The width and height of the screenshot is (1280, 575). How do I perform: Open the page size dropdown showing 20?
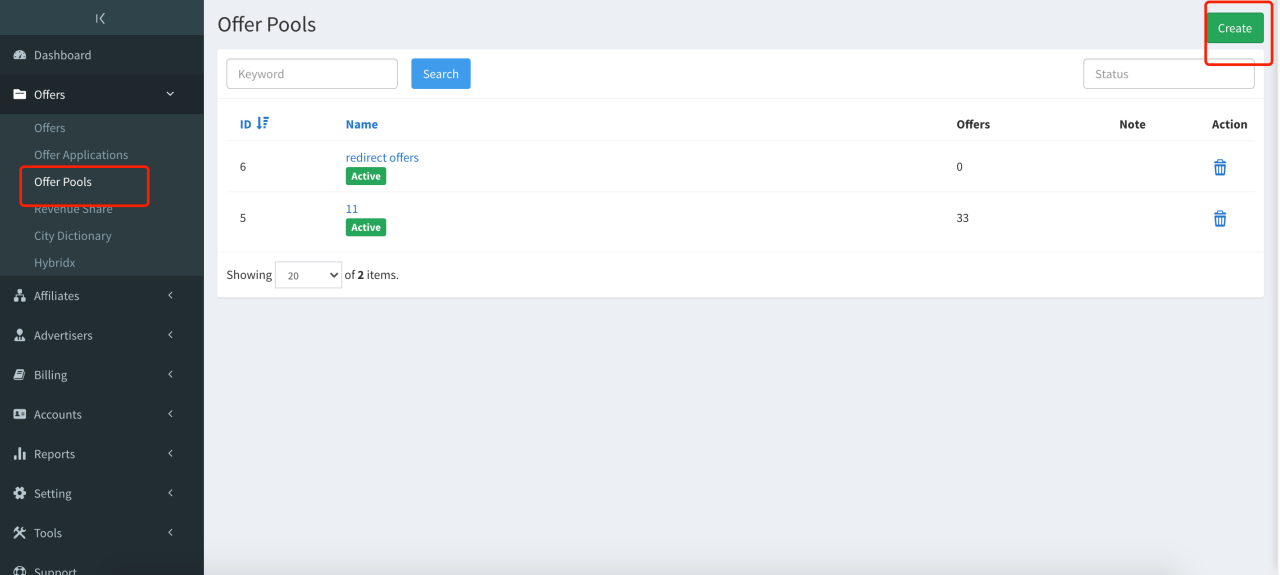click(308, 275)
